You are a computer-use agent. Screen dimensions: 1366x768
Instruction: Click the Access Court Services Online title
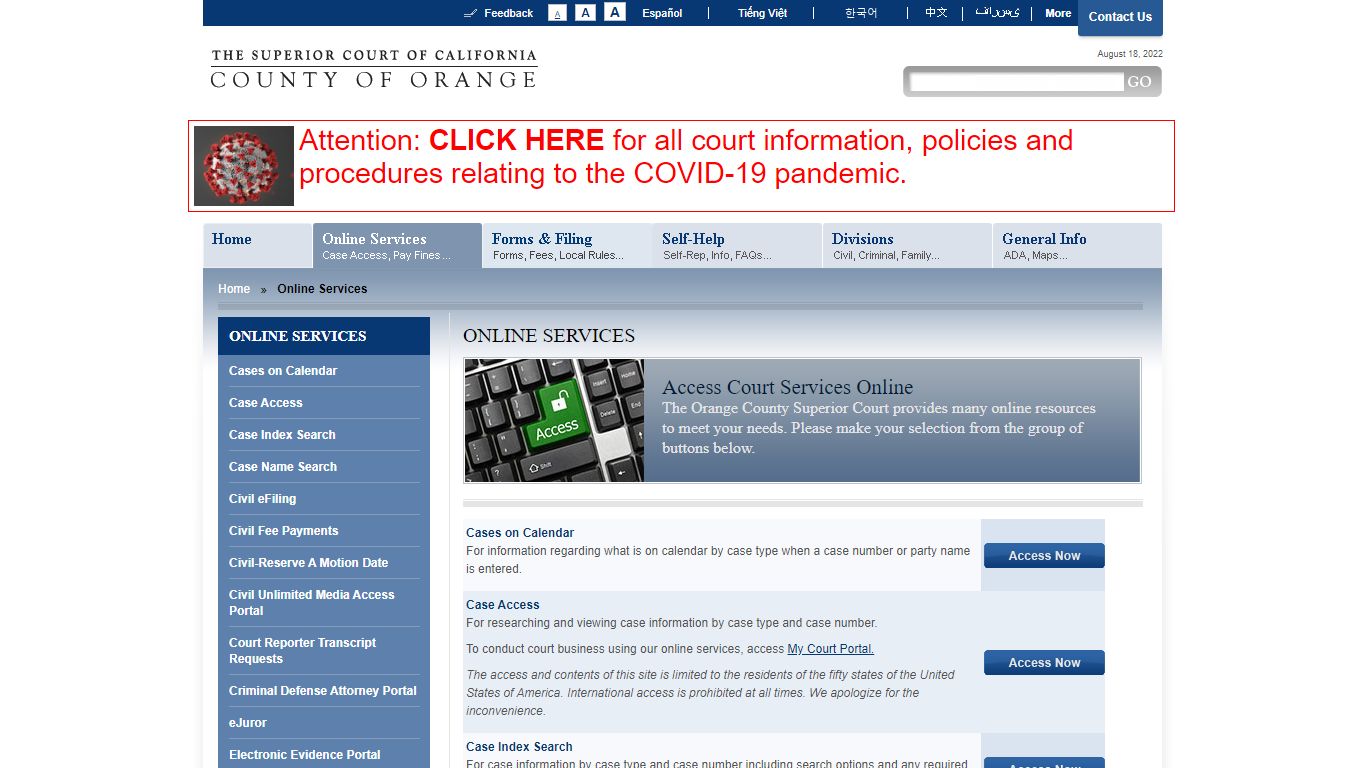pyautogui.click(x=787, y=387)
